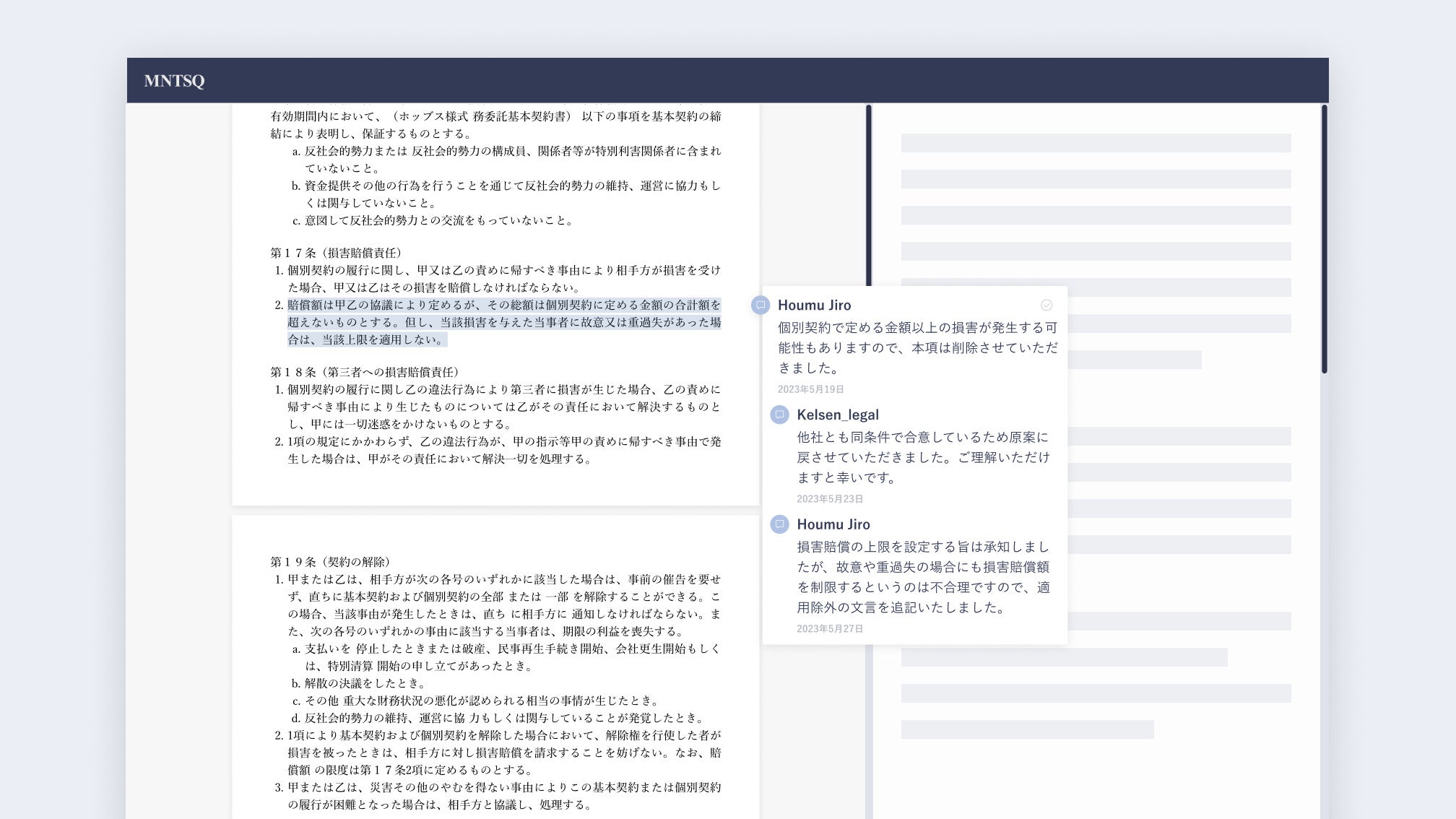Image resolution: width=1456 pixels, height=819 pixels.
Task: Click the right panel's vertical scrollbar thumb
Action: coord(1324,238)
